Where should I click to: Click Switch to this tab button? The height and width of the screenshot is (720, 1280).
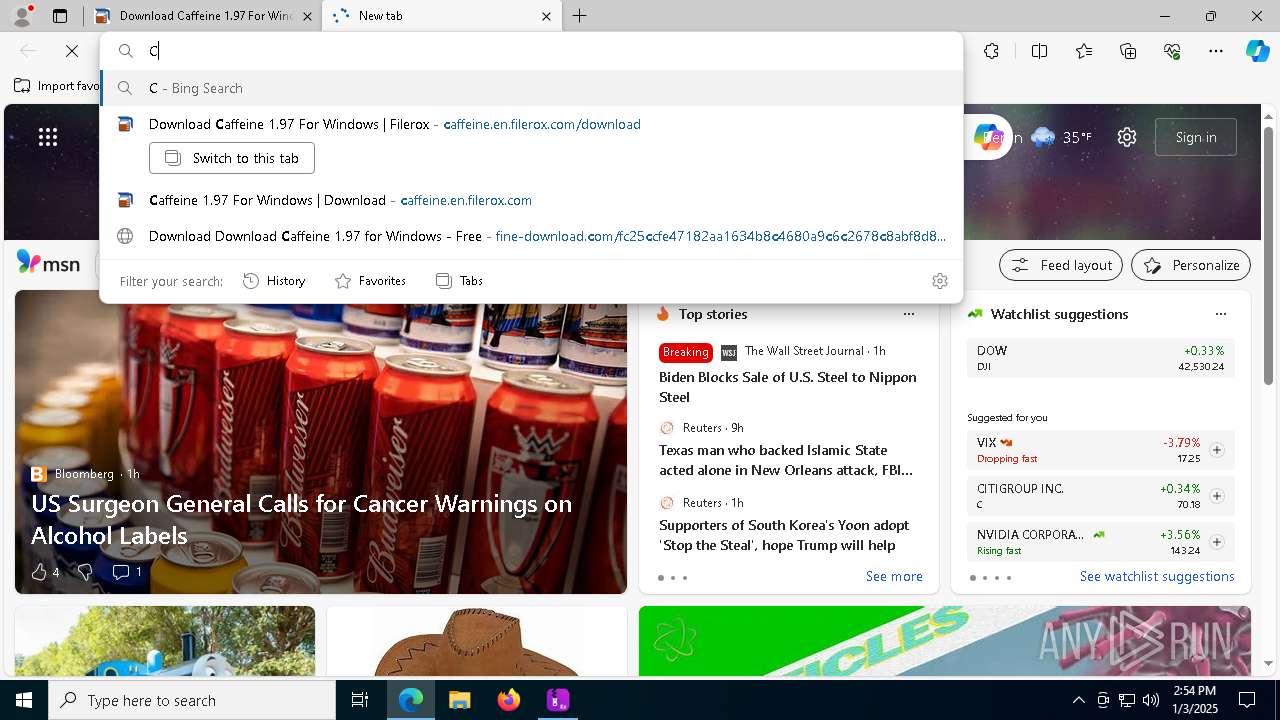point(232,158)
